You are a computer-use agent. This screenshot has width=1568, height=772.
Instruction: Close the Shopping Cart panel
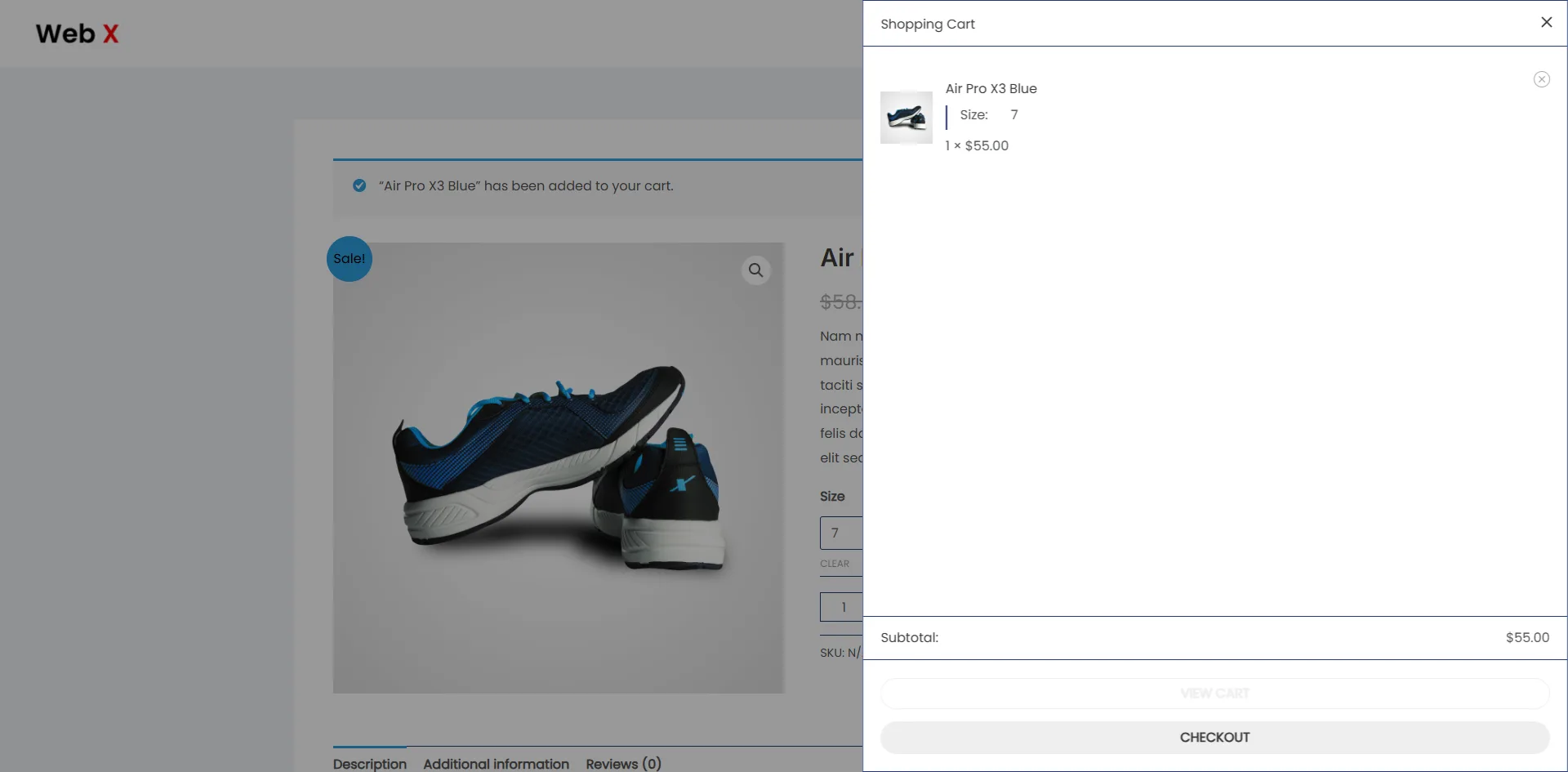(x=1546, y=23)
